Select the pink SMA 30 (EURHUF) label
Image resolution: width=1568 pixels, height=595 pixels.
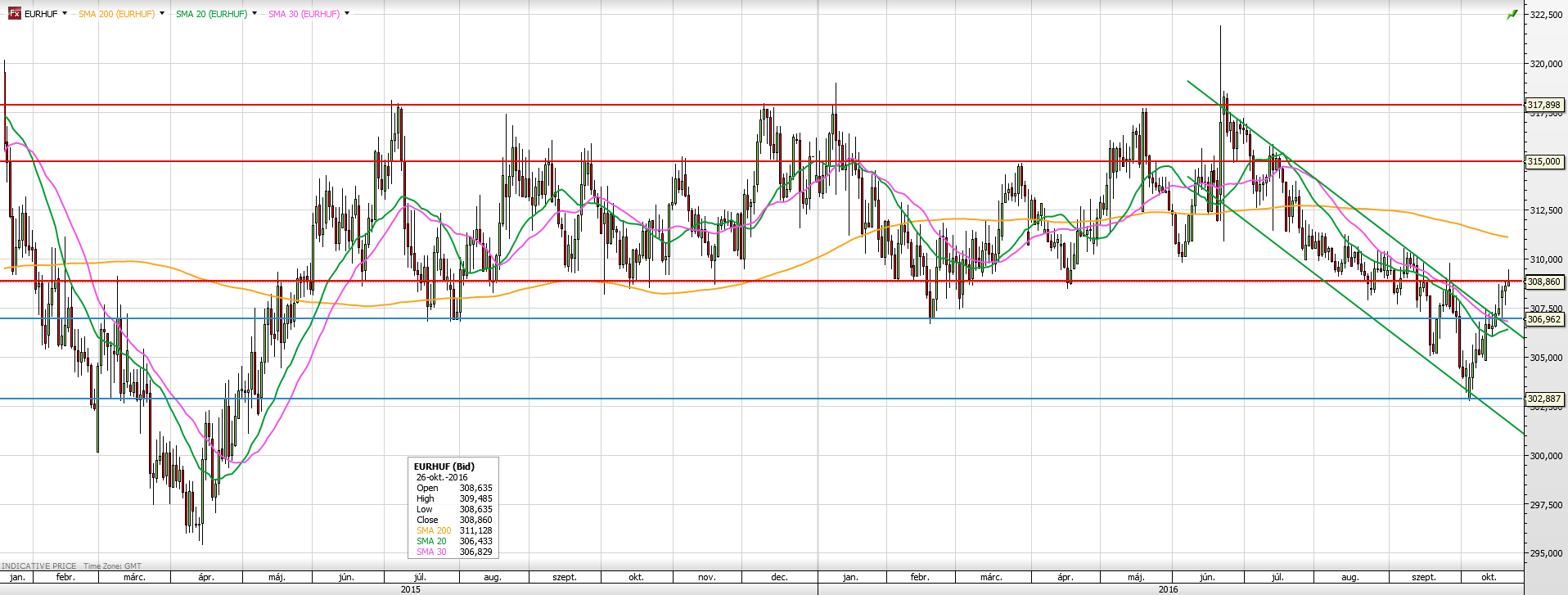click(304, 14)
